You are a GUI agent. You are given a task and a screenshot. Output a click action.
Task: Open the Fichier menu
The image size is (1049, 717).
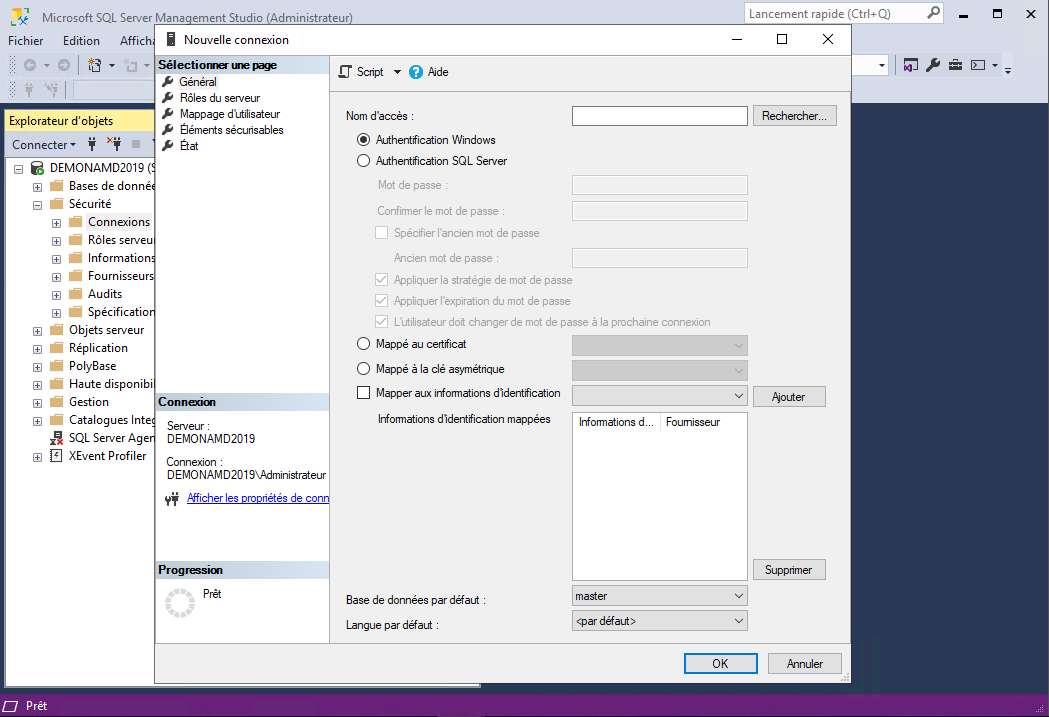[25, 41]
